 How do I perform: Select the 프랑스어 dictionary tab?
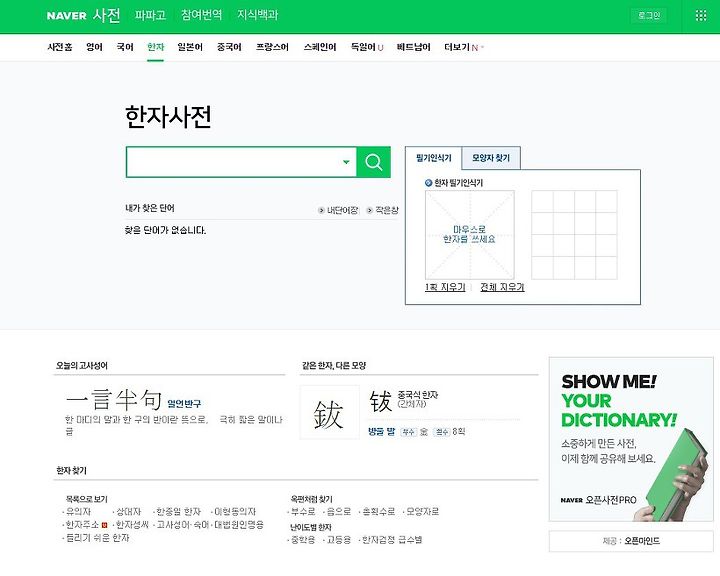pos(272,47)
